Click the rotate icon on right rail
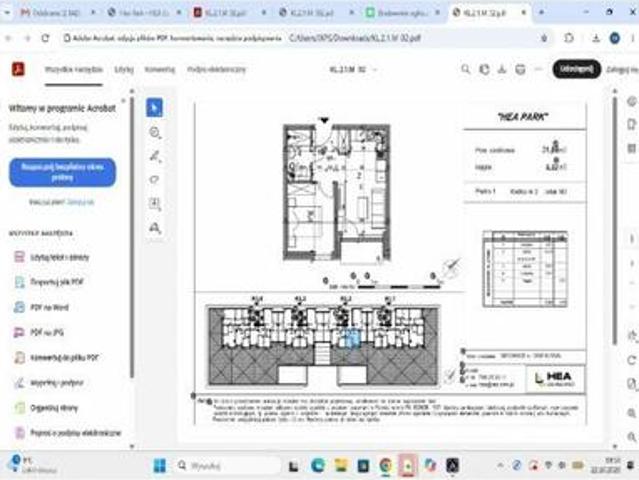Screen dimensions: 639x480 (632, 360)
